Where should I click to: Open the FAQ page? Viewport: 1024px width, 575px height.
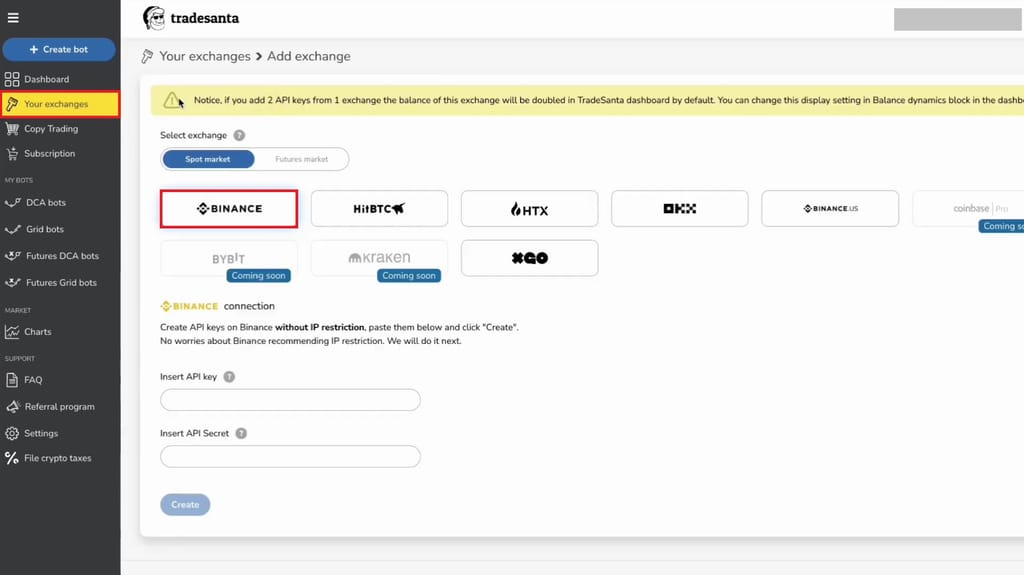(x=33, y=380)
